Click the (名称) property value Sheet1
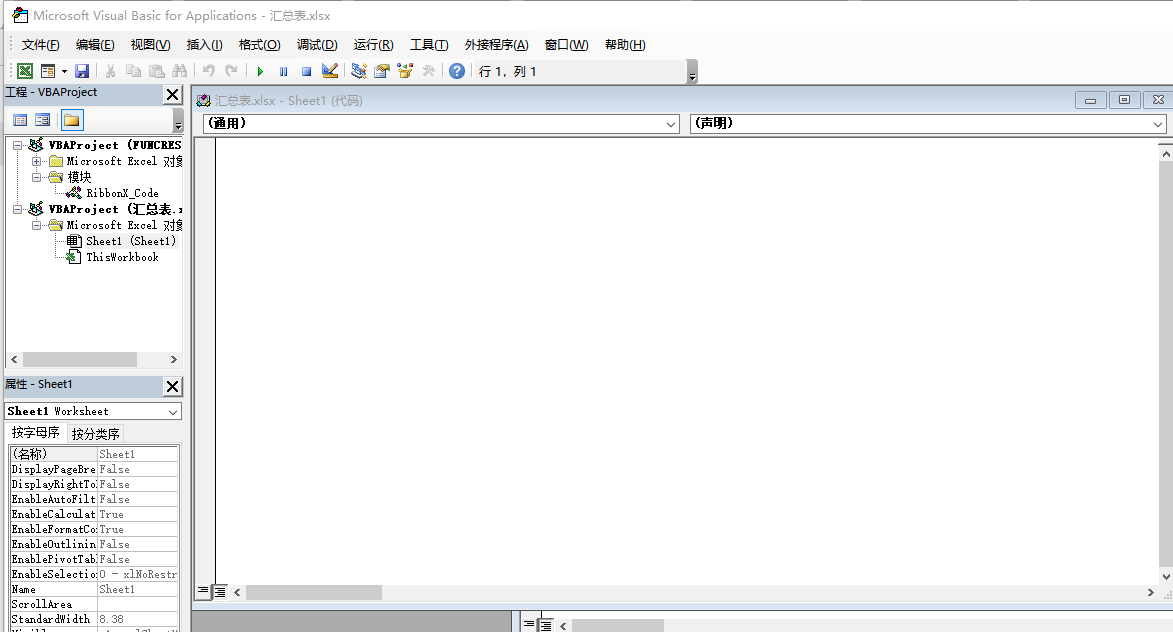 click(x=138, y=454)
